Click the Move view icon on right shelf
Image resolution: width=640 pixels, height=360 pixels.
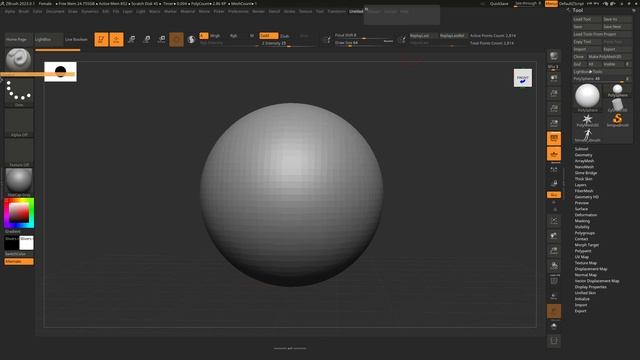tap(554, 236)
